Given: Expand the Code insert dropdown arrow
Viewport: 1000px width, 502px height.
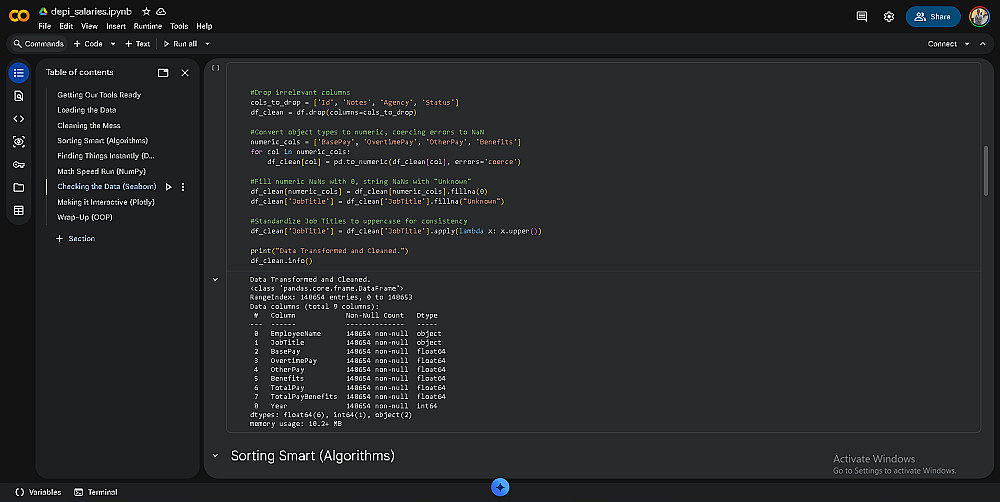Looking at the screenshot, I should coord(113,44).
